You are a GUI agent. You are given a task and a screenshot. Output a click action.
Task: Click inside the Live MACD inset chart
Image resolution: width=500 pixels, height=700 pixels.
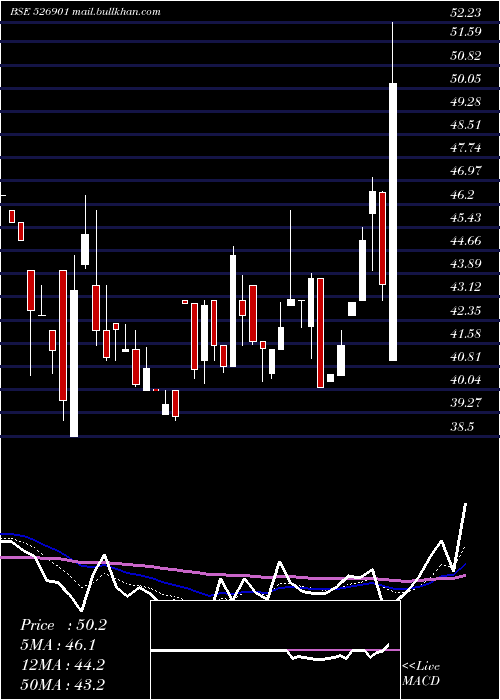[x=275, y=650]
